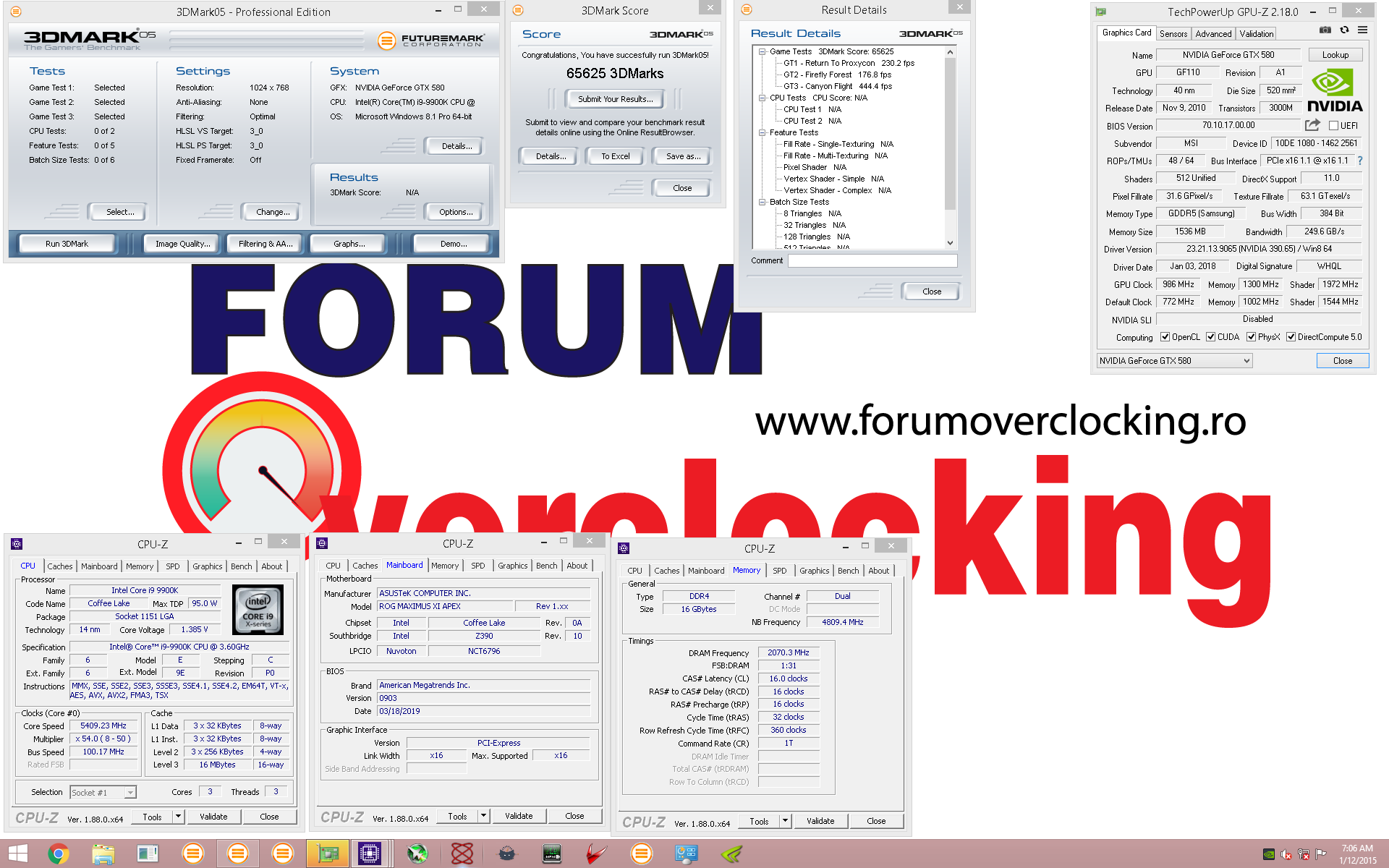Open Bench tab in CPU-Z Mainboard window

pyautogui.click(x=546, y=566)
